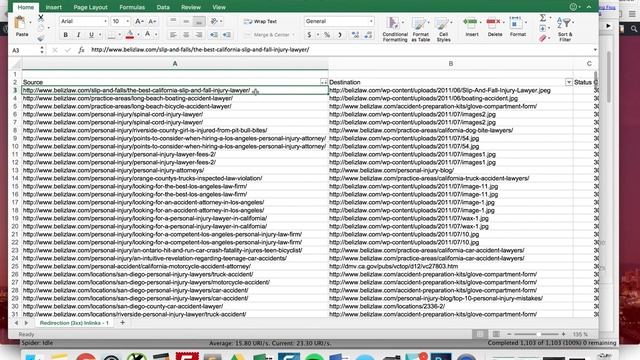Decrease cell indent
The height and width of the screenshot is (360, 640).
(214, 35)
